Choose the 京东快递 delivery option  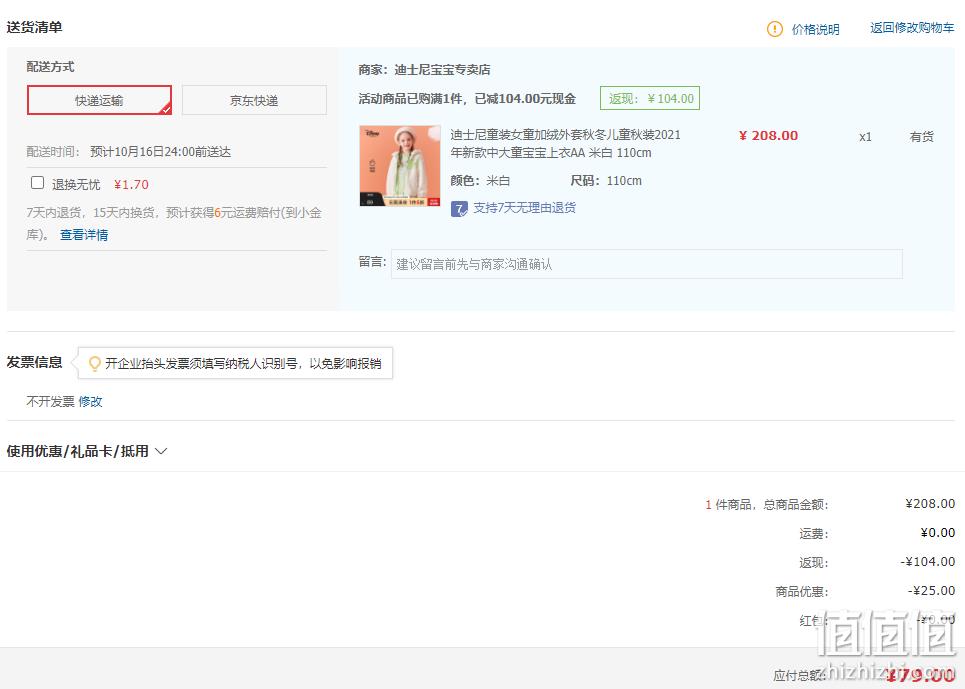click(254, 100)
